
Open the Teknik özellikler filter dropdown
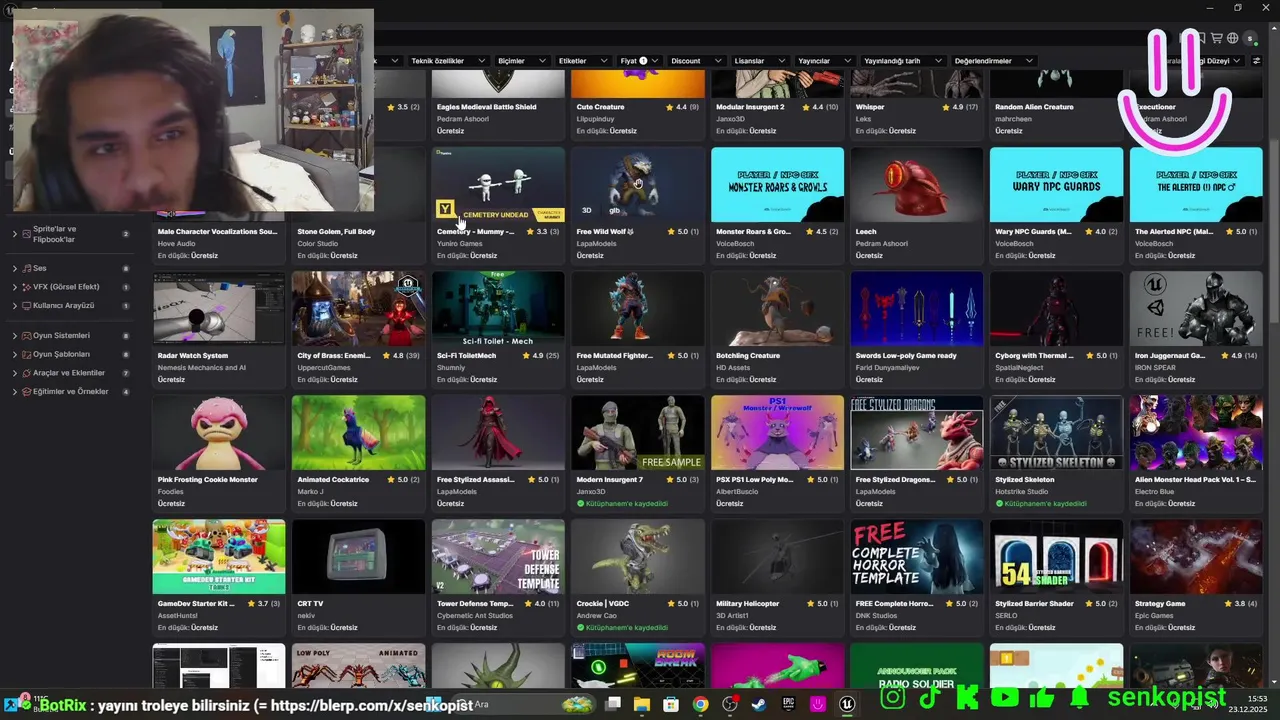[x=447, y=61]
